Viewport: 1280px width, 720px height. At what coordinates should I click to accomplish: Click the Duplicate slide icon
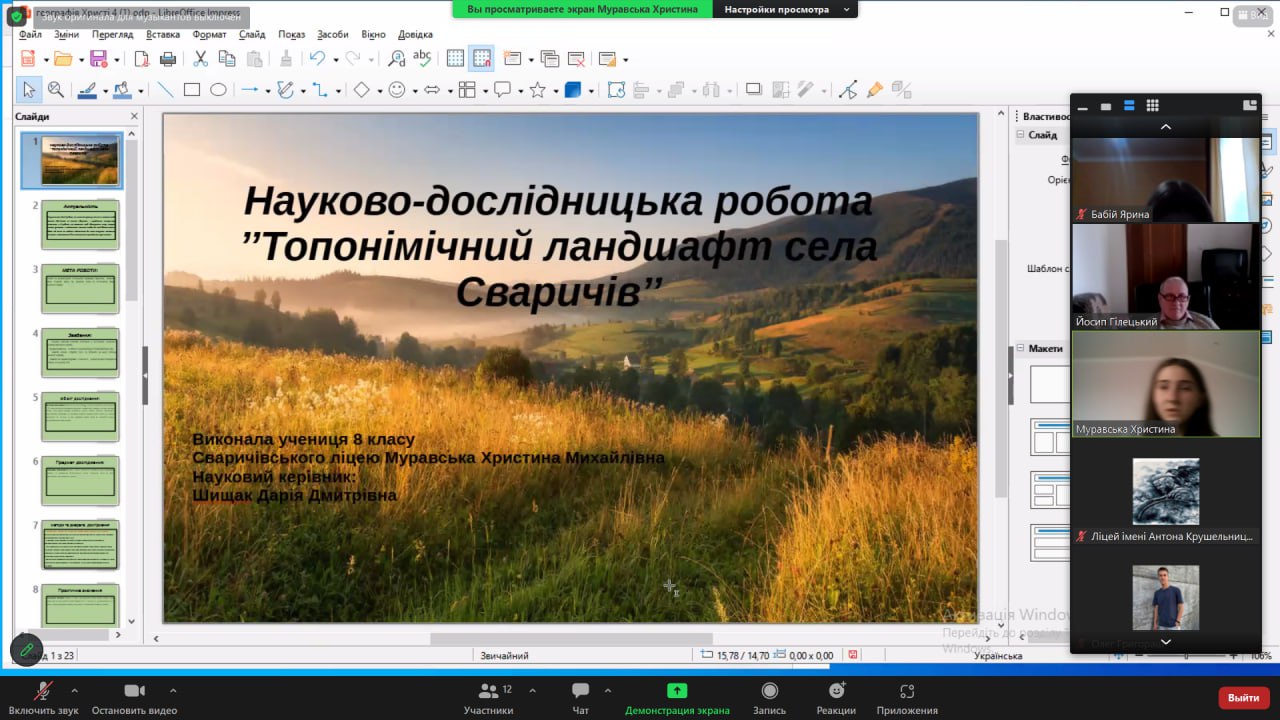click(x=549, y=59)
